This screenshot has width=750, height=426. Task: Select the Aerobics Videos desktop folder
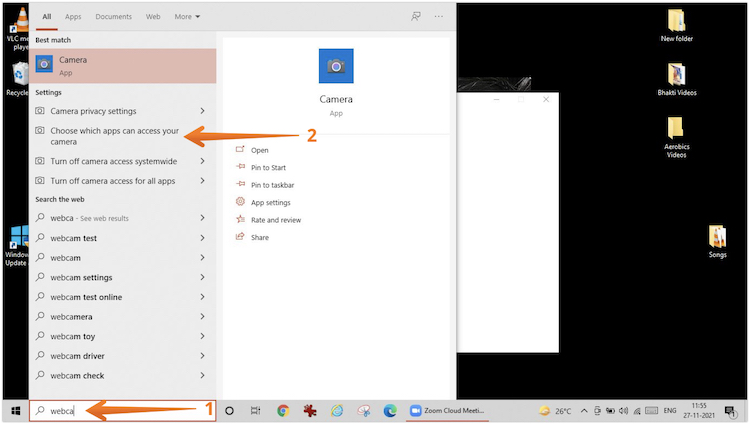coord(676,137)
